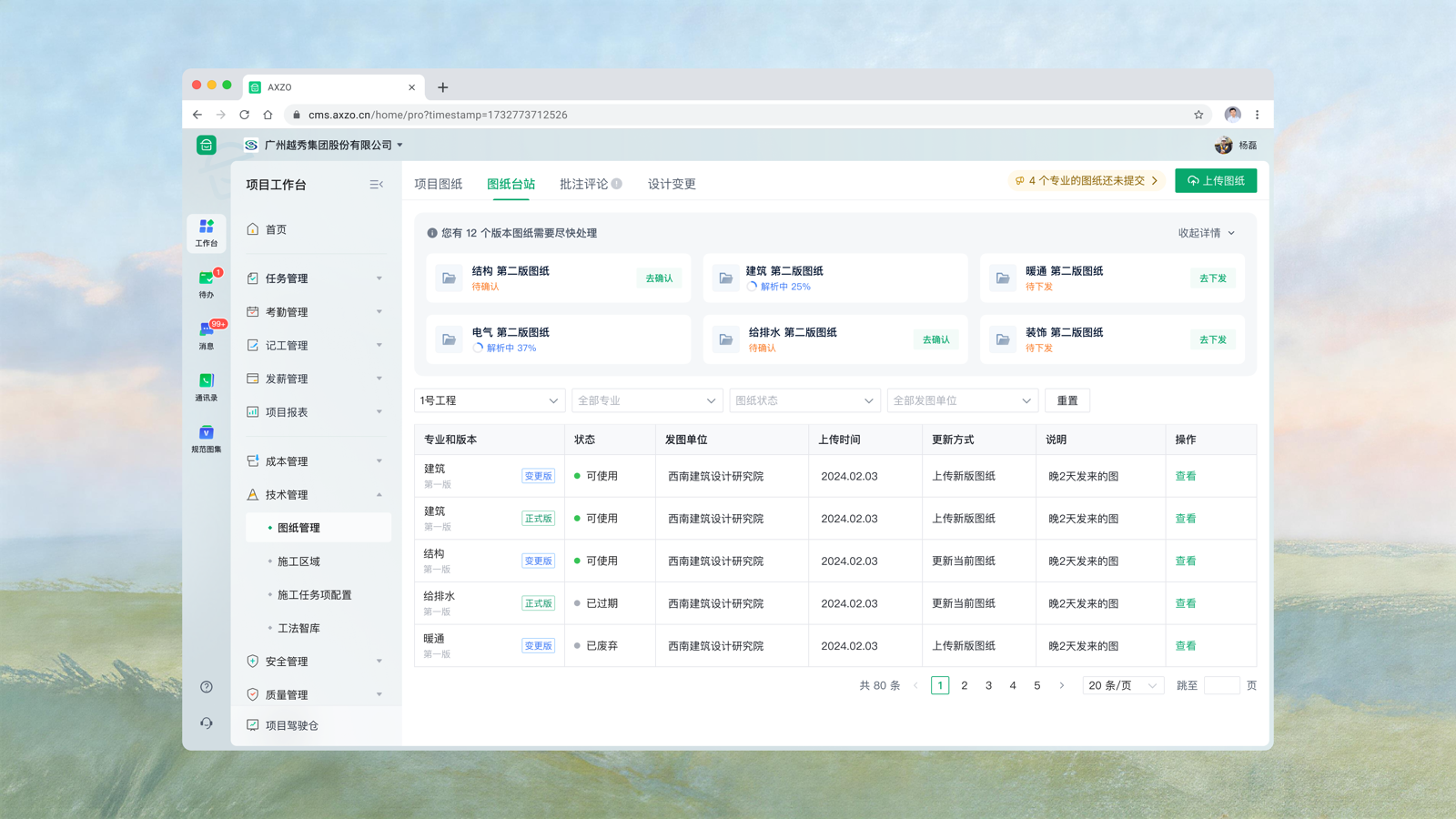Click the 上传图纸 button

1215,180
